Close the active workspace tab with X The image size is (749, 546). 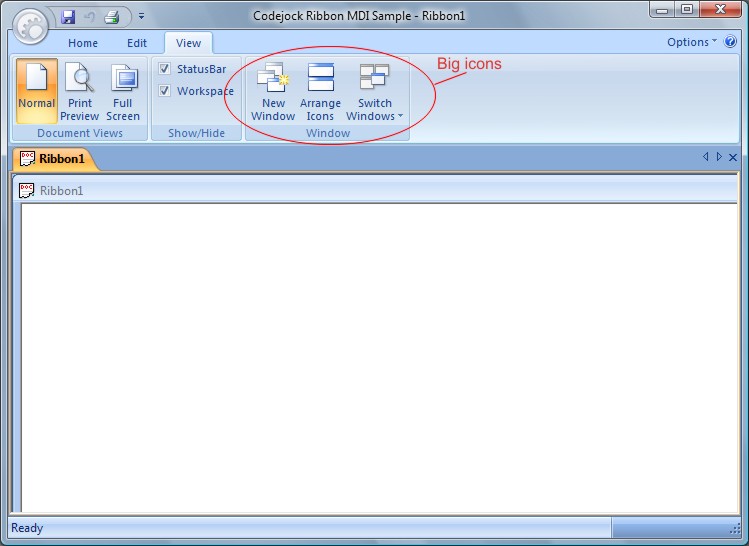click(x=733, y=157)
